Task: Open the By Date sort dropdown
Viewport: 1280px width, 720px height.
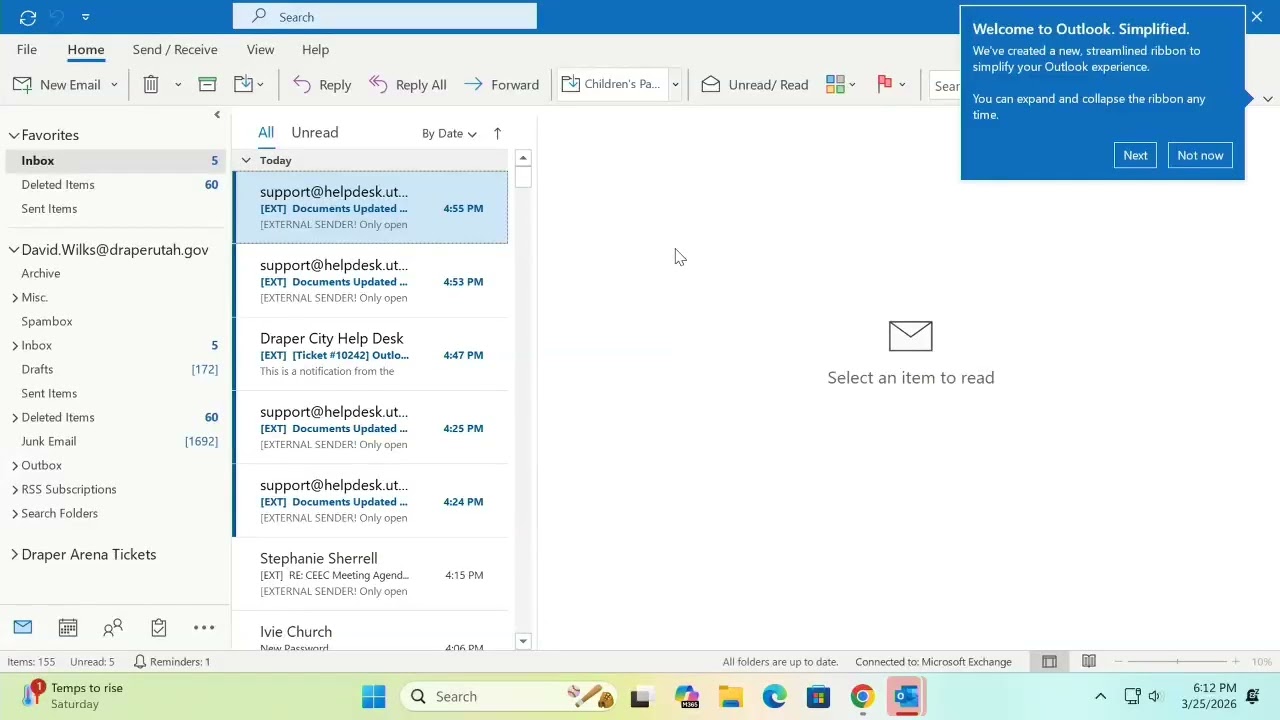Action: (x=449, y=133)
